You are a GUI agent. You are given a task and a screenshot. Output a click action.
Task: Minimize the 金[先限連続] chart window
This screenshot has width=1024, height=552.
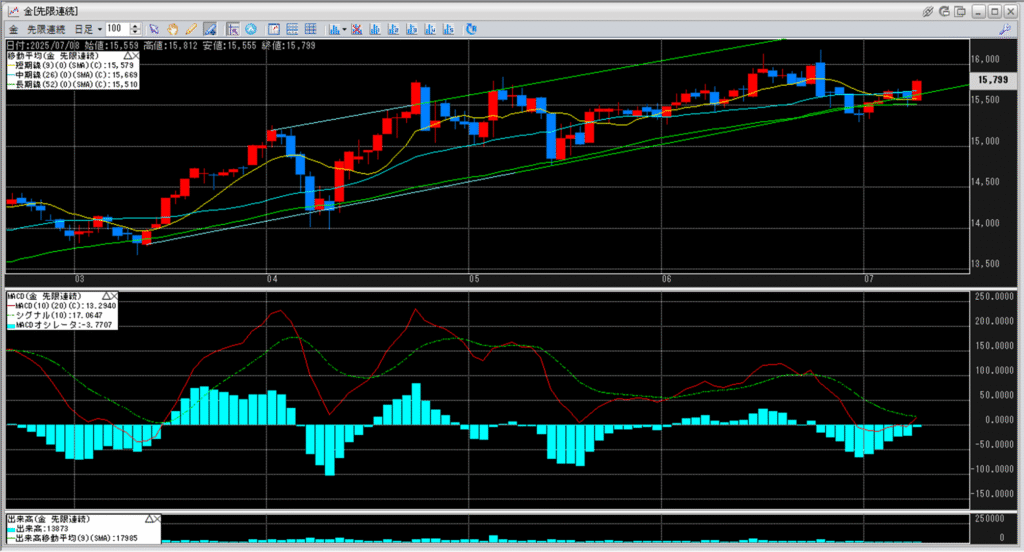pyautogui.click(x=978, y=11)
